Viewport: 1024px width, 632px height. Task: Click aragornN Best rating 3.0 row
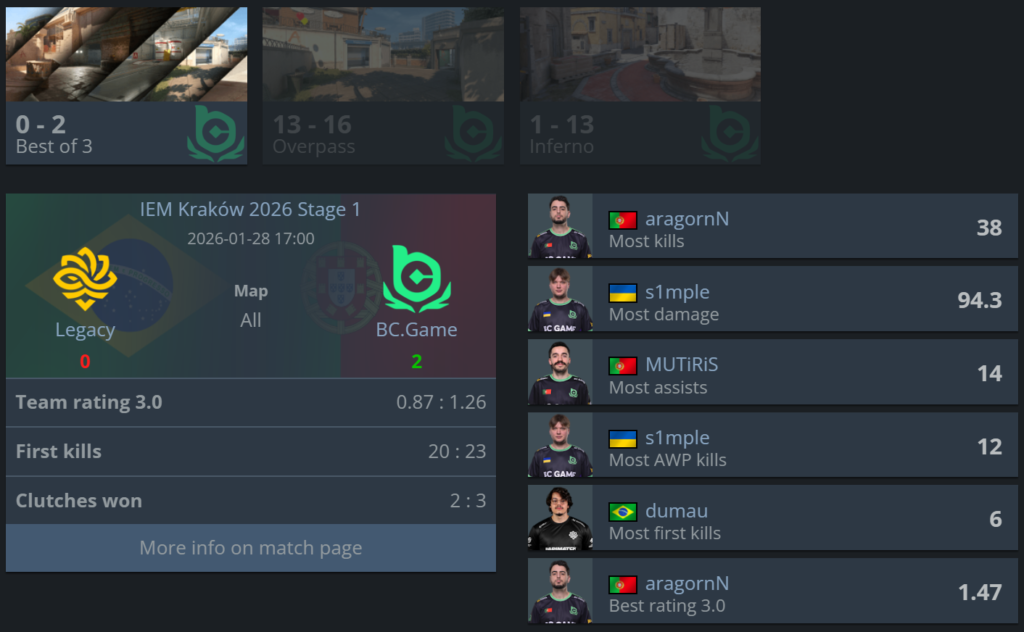pyautogui.click(x=773, y=591)
